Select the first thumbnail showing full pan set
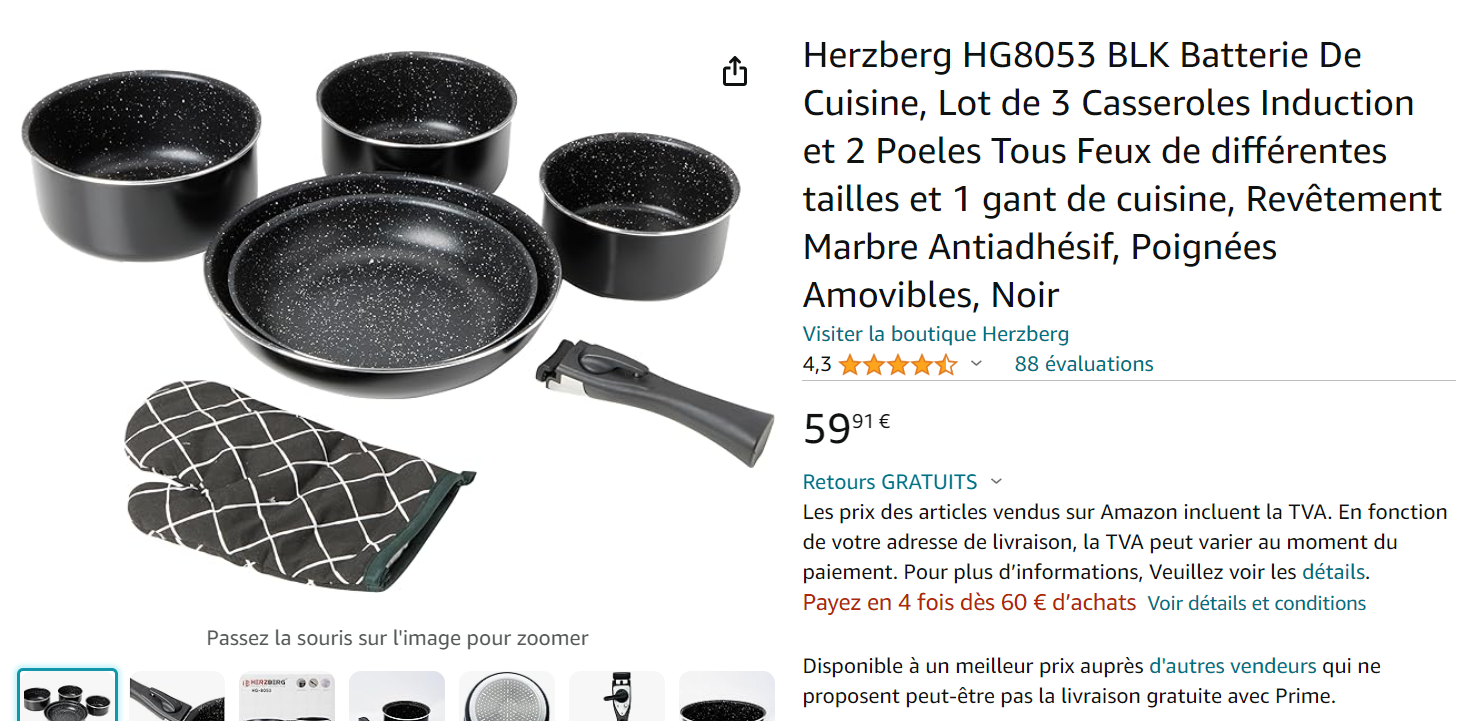The image size is (1466, 721). (67, 695)
